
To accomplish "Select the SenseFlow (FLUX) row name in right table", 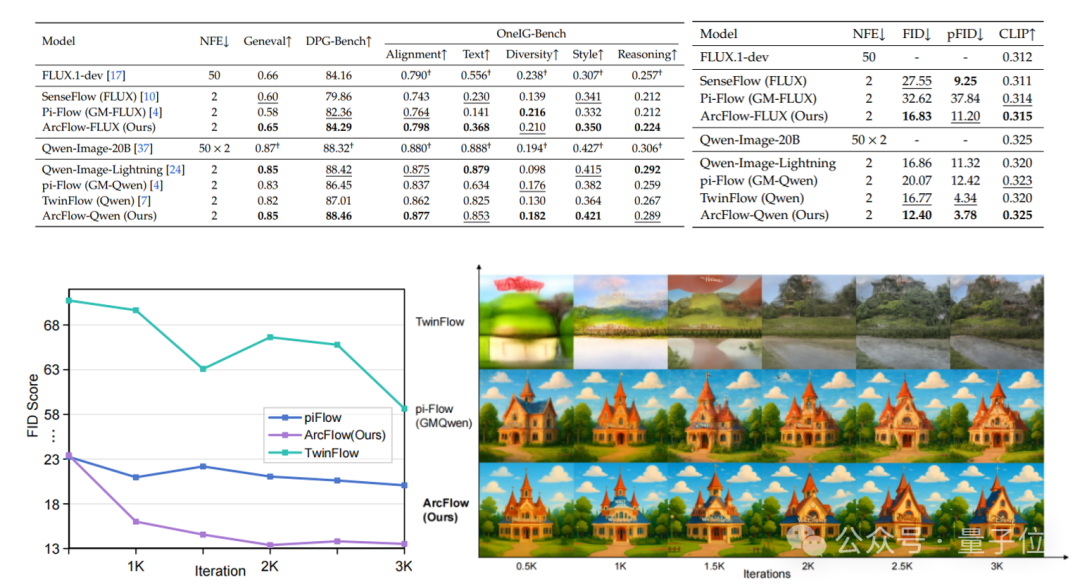I will 753,81.
